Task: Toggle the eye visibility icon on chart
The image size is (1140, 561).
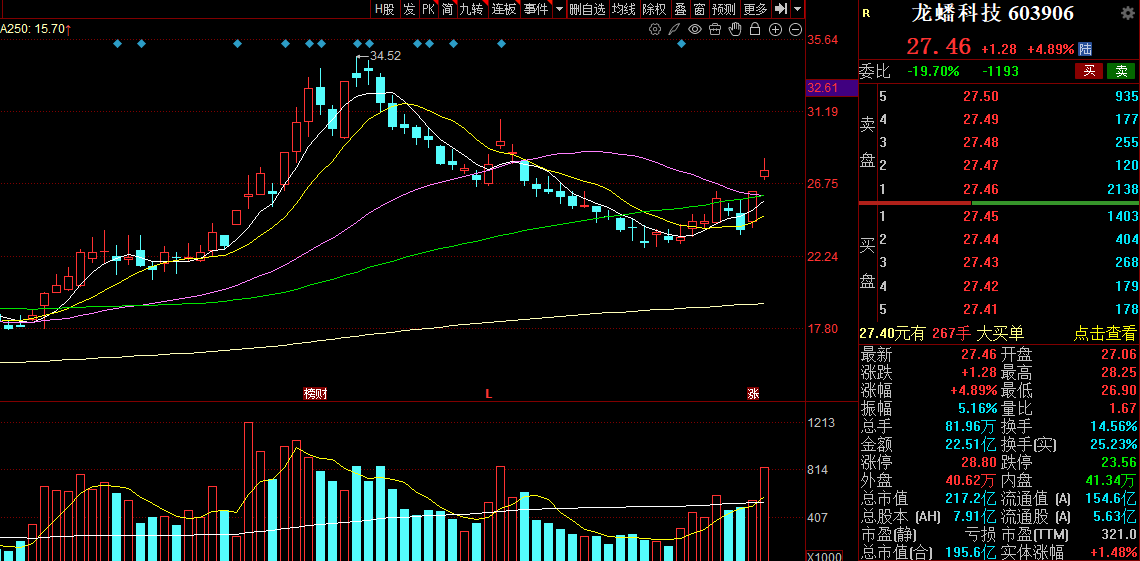Action: pyautogui.click(x=695, y=29)
